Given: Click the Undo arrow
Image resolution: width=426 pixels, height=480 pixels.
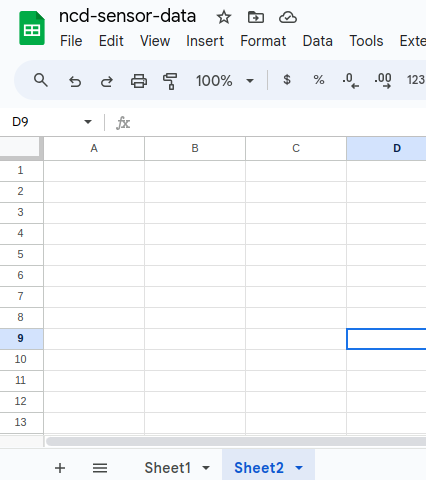Looking at the screenshot, I should pos(75,81).
